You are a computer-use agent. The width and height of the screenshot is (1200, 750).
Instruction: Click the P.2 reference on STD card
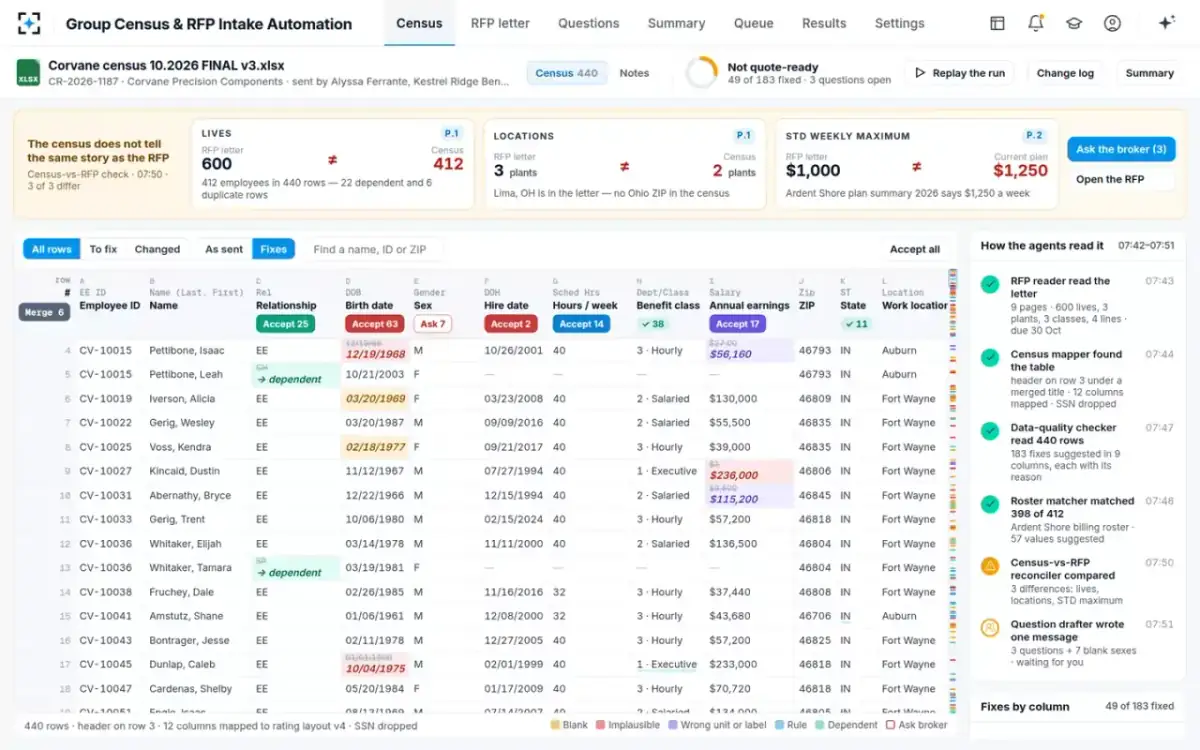click(1034, 135)
